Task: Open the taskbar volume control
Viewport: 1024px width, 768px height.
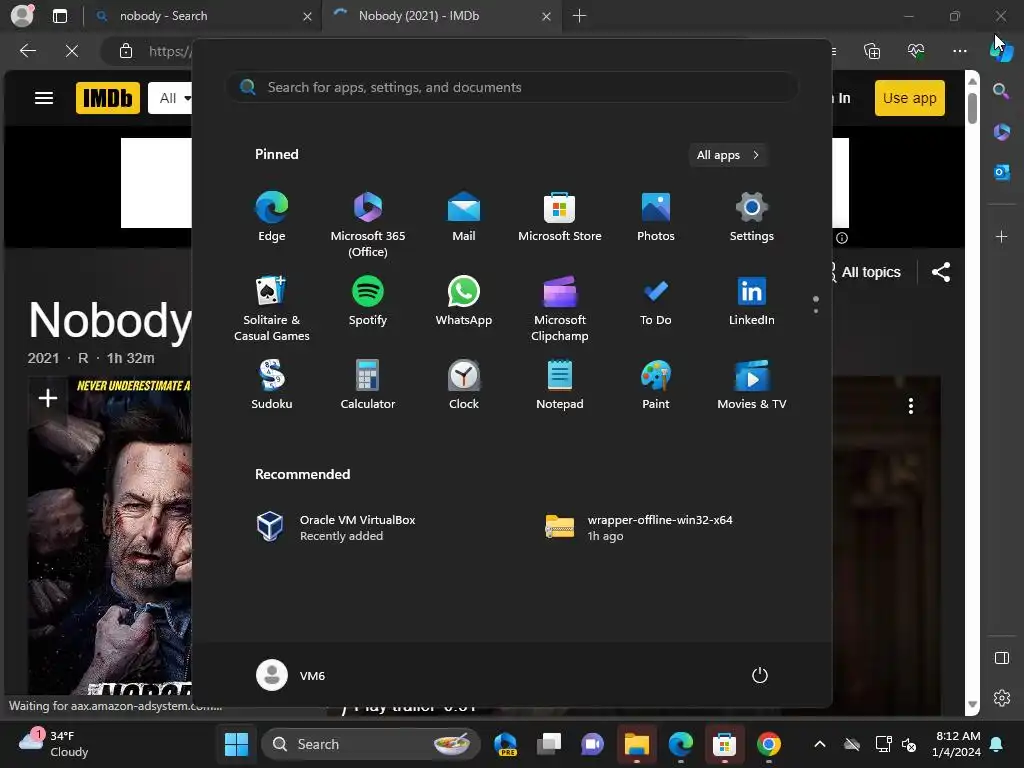Action: (908, 744)
